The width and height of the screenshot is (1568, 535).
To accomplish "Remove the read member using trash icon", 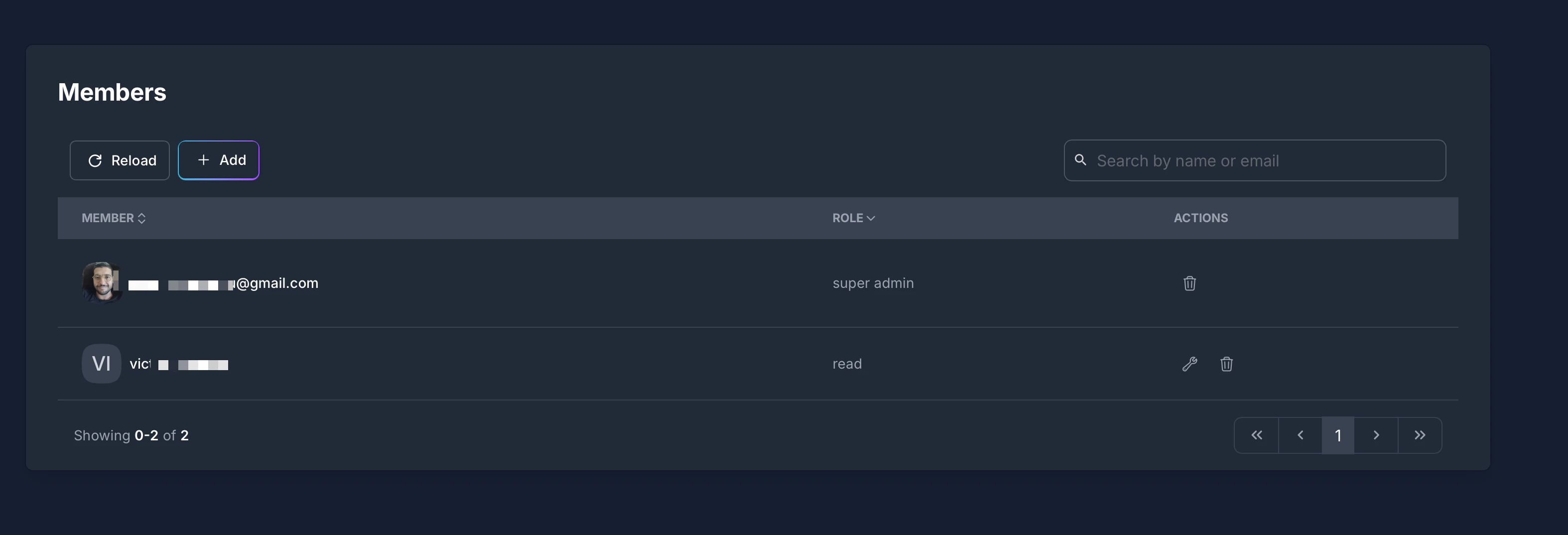I will [x=1226, y=364].
